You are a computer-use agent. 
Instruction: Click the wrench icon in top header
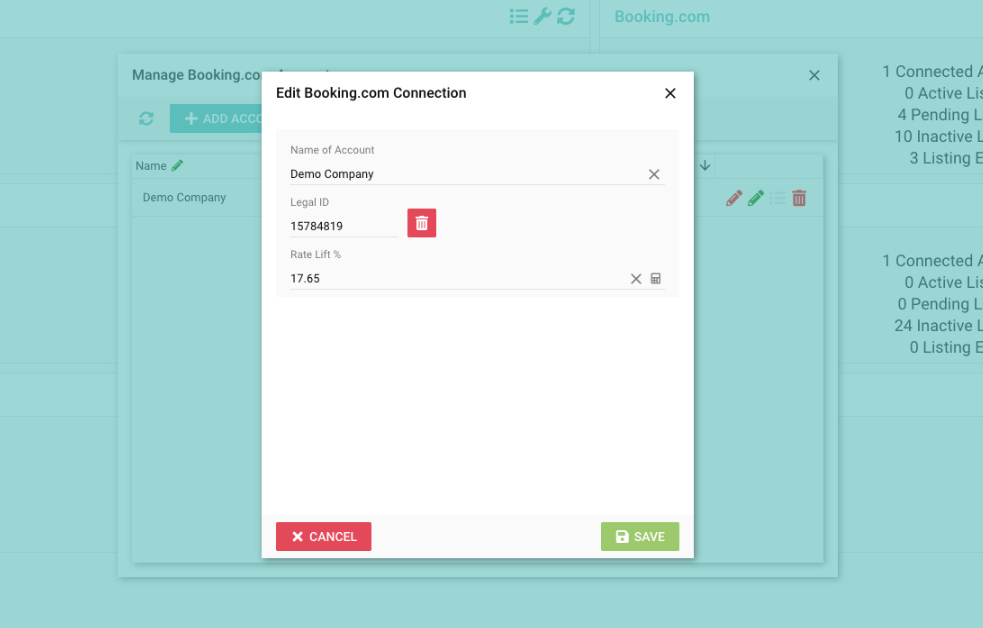[542, 16]
